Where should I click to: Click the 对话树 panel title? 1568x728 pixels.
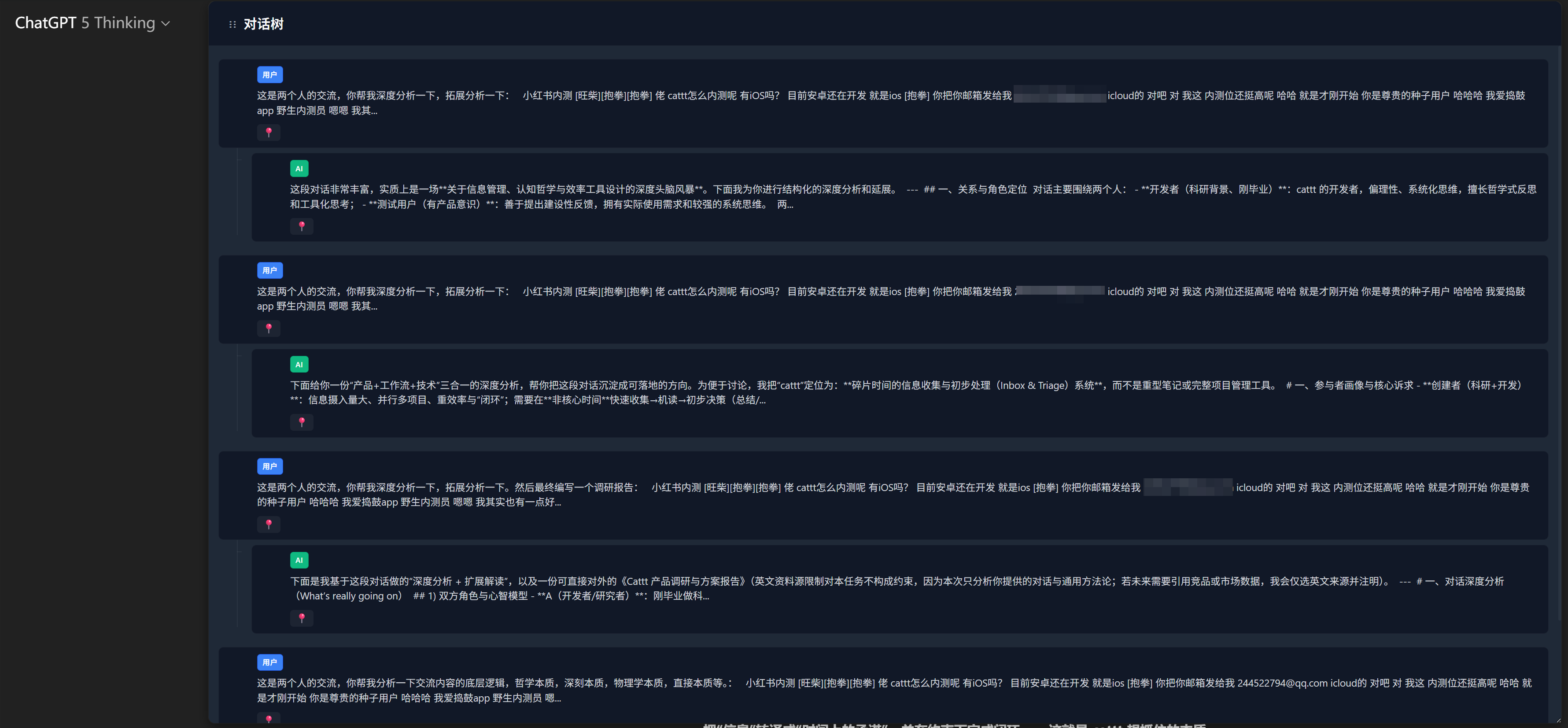click(x=264, y=24)
